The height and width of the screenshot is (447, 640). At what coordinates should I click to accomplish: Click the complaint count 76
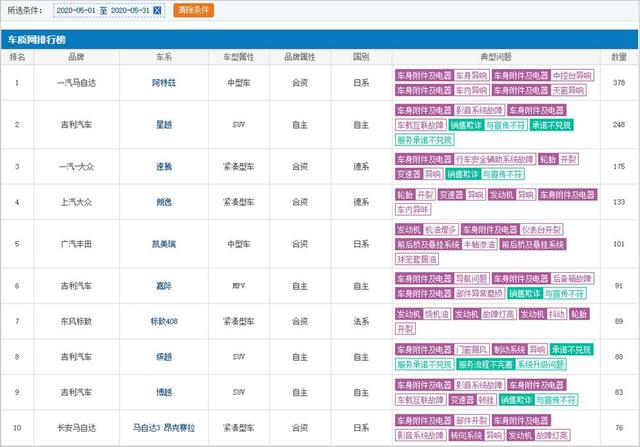tap(619, 428)
